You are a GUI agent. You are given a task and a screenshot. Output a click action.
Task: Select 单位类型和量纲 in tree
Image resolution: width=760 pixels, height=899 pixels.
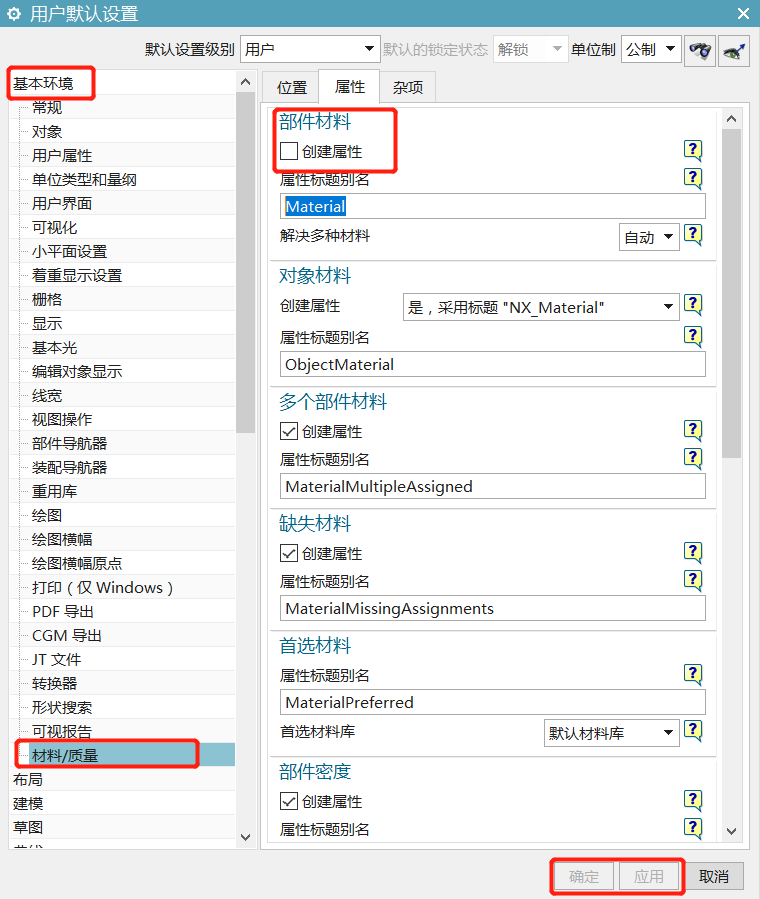[x=84, y=179]
